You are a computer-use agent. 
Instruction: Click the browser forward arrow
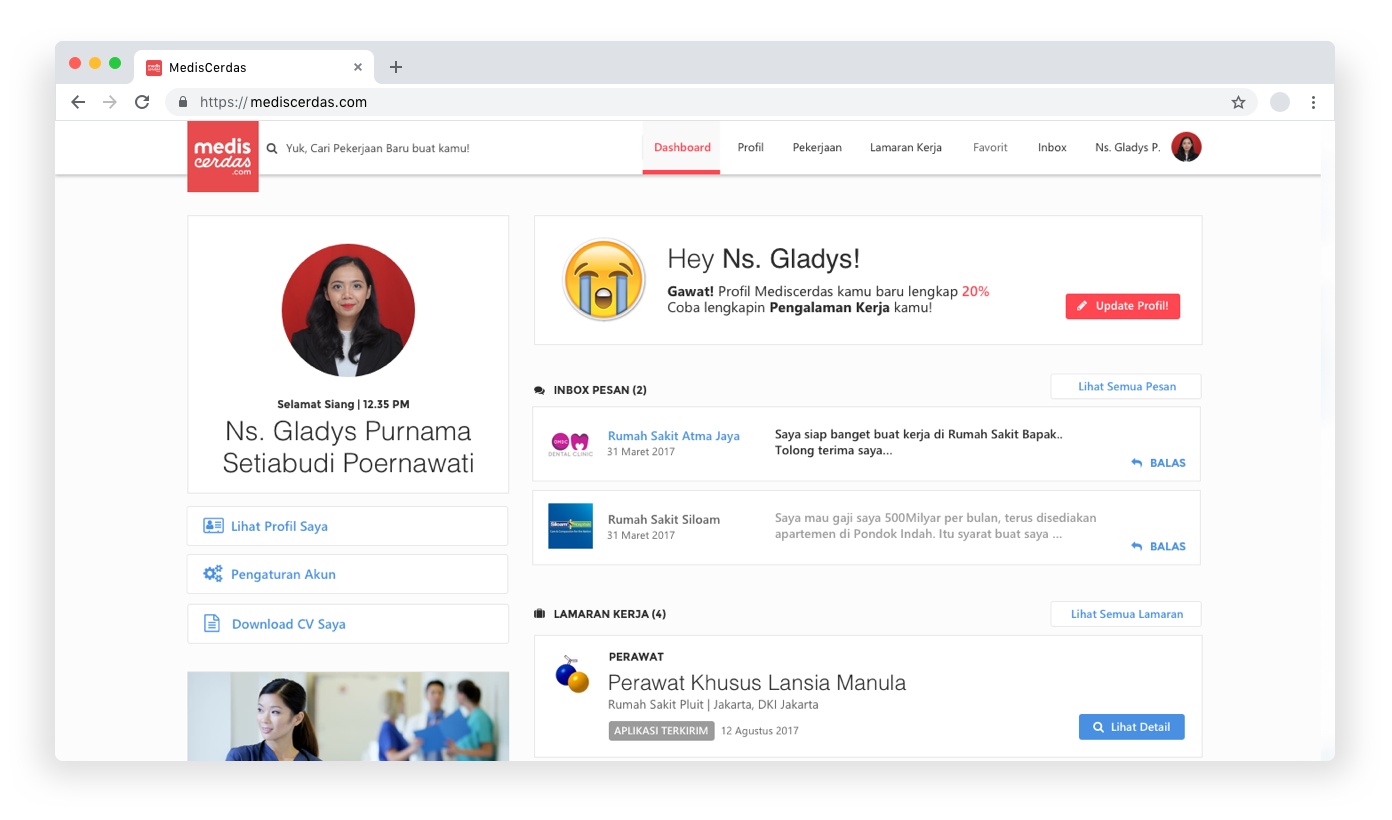tap(110, 102)
